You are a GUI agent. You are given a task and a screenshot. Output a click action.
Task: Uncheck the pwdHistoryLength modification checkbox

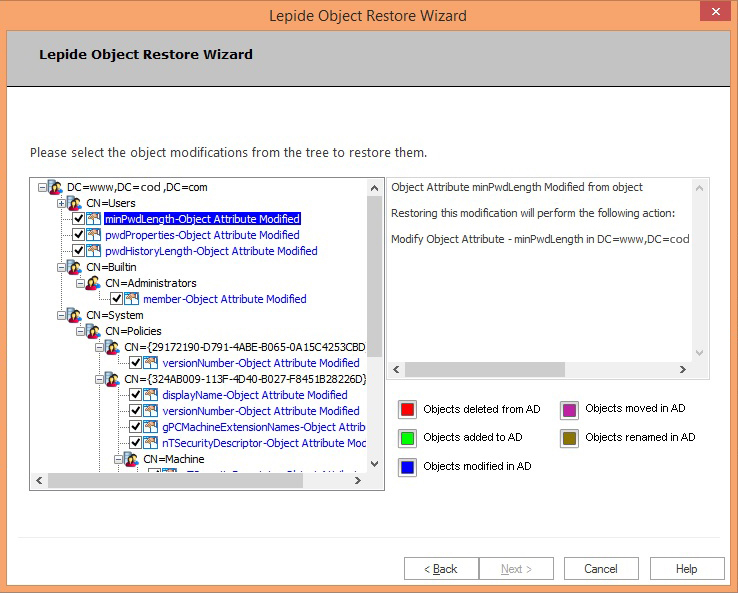[x=79, y=251]
